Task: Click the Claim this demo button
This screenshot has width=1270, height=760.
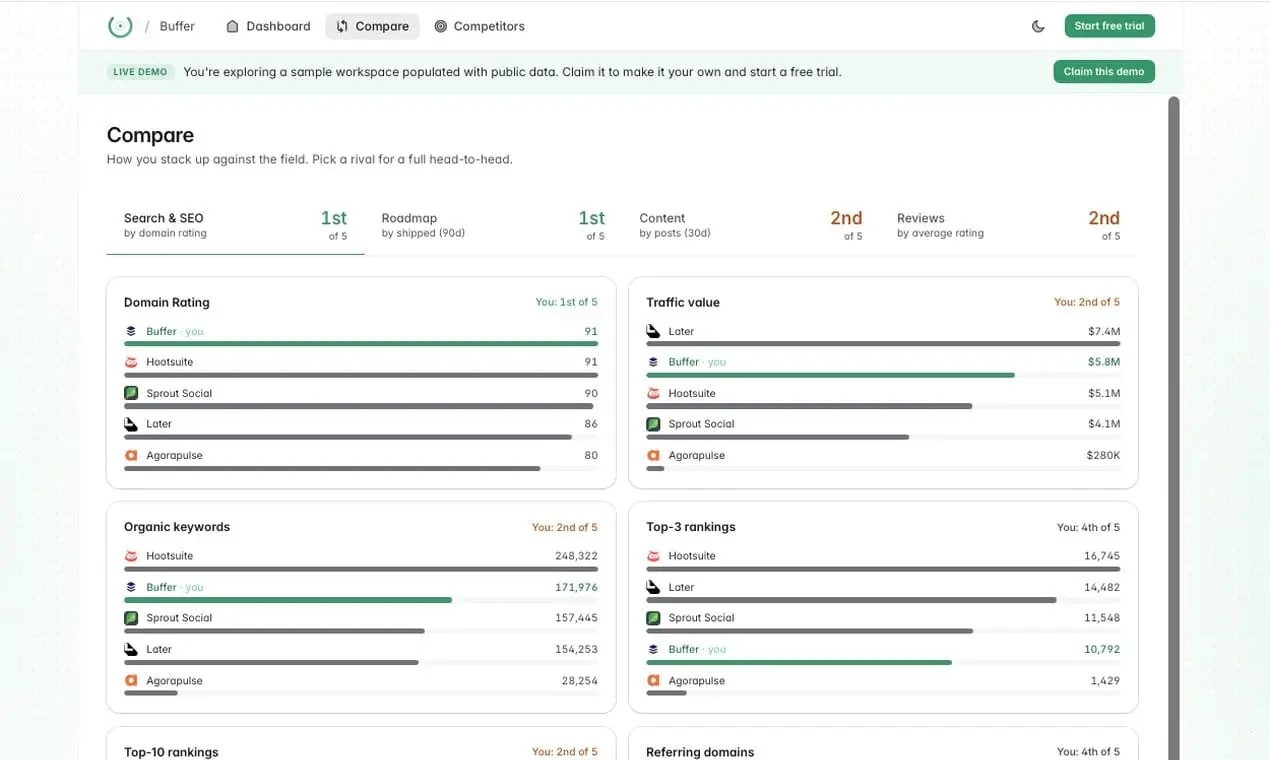Action: click(x=1104, y=72)
